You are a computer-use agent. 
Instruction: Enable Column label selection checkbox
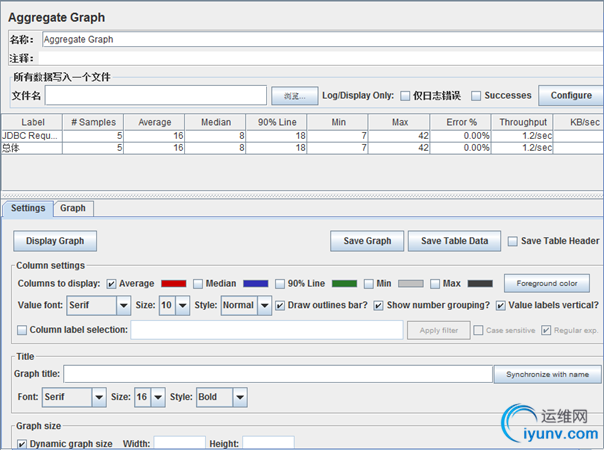click(x=22, y=330)
